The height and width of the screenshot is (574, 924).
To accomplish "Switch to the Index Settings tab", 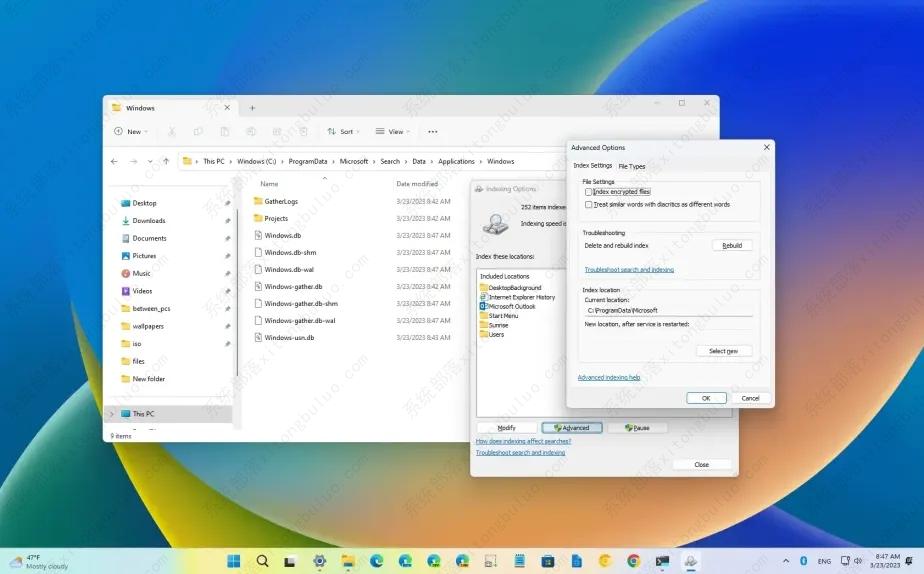I will (x=592, y=166).
